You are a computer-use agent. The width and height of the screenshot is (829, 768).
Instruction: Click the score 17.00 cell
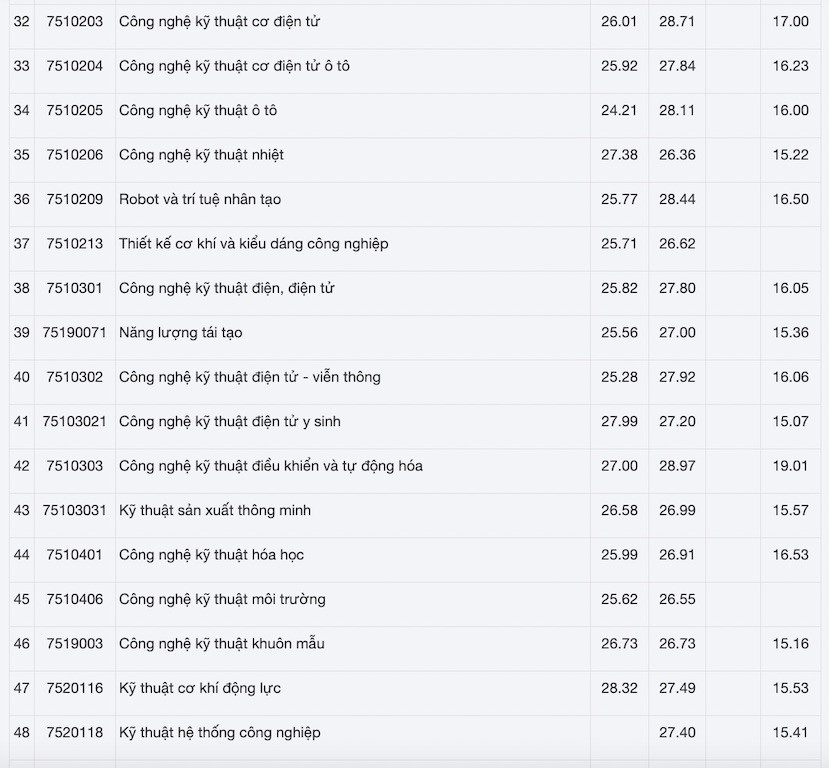coord(790,21)
